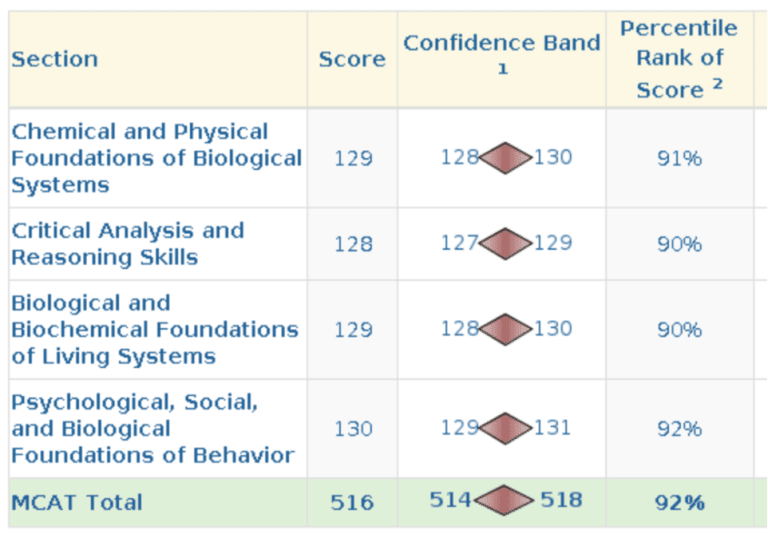Click the Critical Analysis confidence band diamond
Screen dimensions: 768x538
(506, 243)
